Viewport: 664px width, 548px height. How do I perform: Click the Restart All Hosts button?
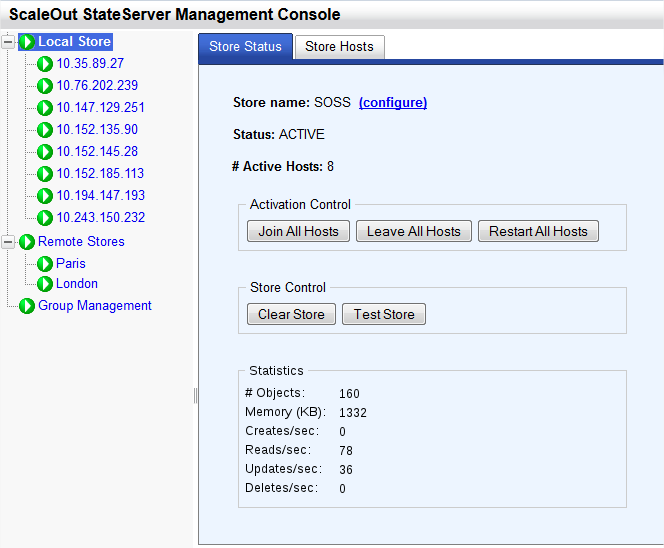click(x=538, y=231)
